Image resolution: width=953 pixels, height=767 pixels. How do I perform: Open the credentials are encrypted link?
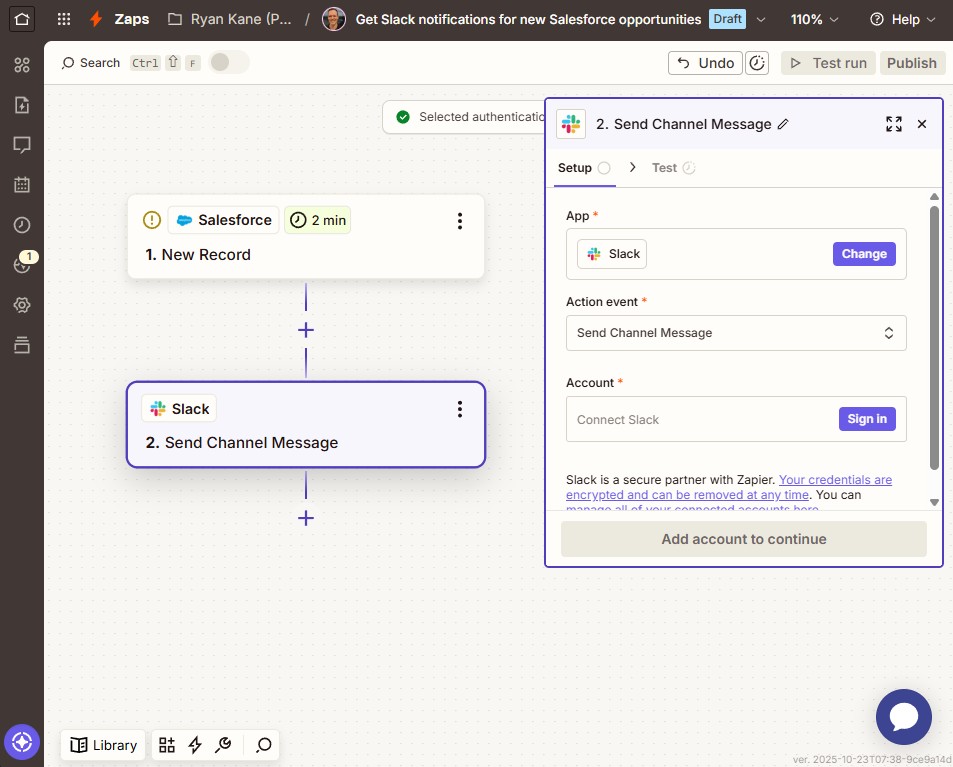tap(729, 487)
